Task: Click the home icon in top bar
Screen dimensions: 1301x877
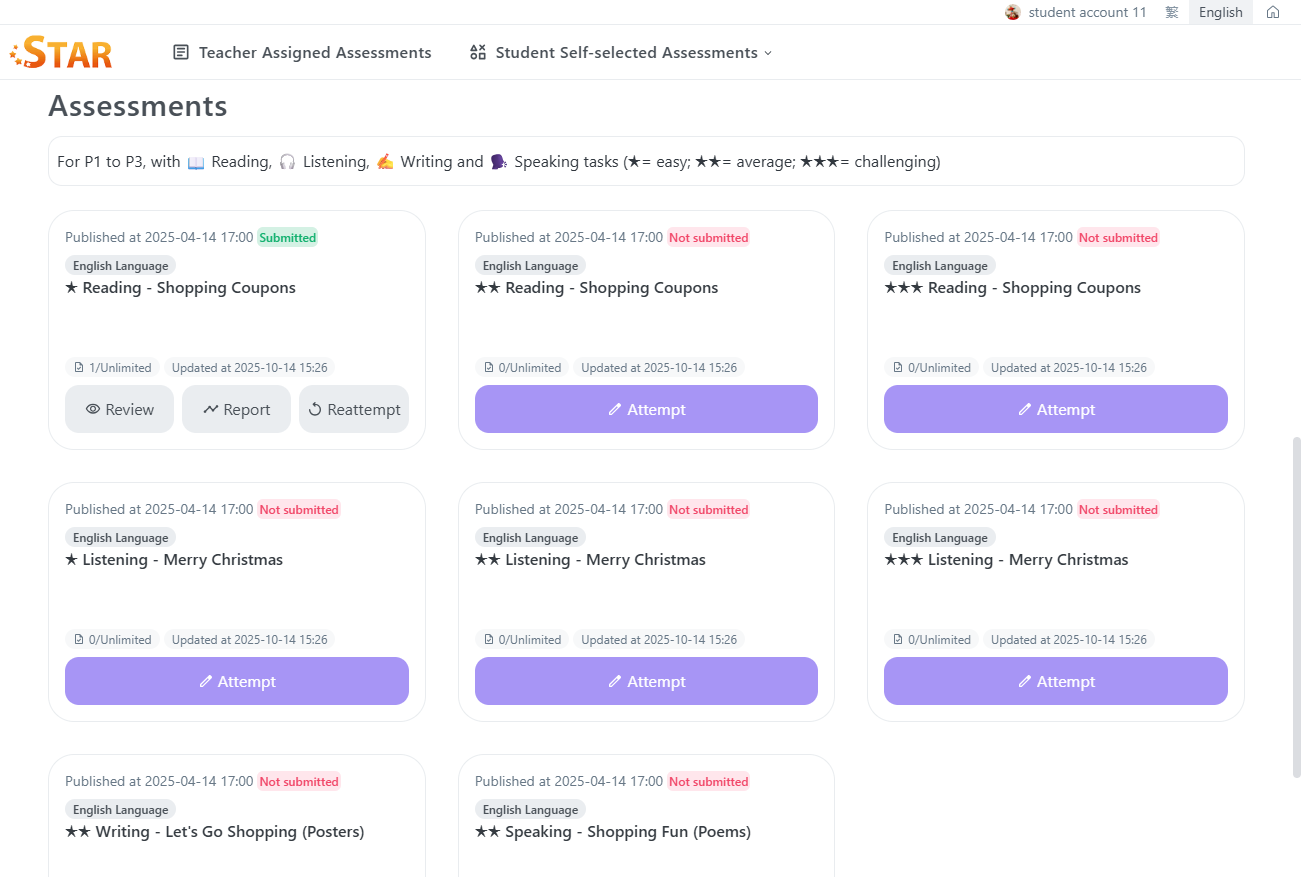Action: tap(1273, 12)
